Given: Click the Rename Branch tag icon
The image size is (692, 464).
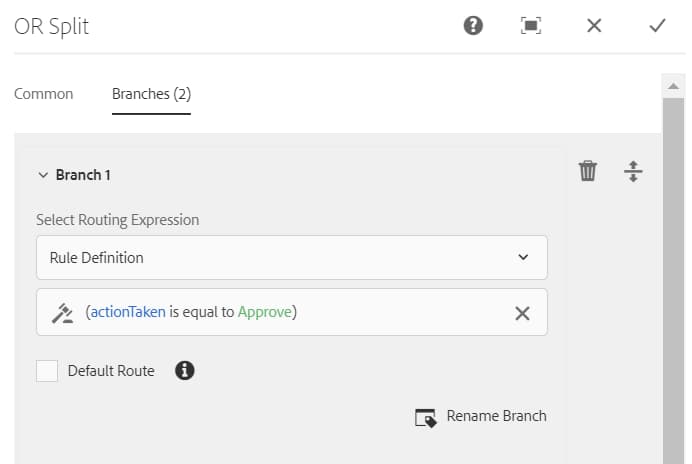Looking at the screenshot, I should click(426, 418).
